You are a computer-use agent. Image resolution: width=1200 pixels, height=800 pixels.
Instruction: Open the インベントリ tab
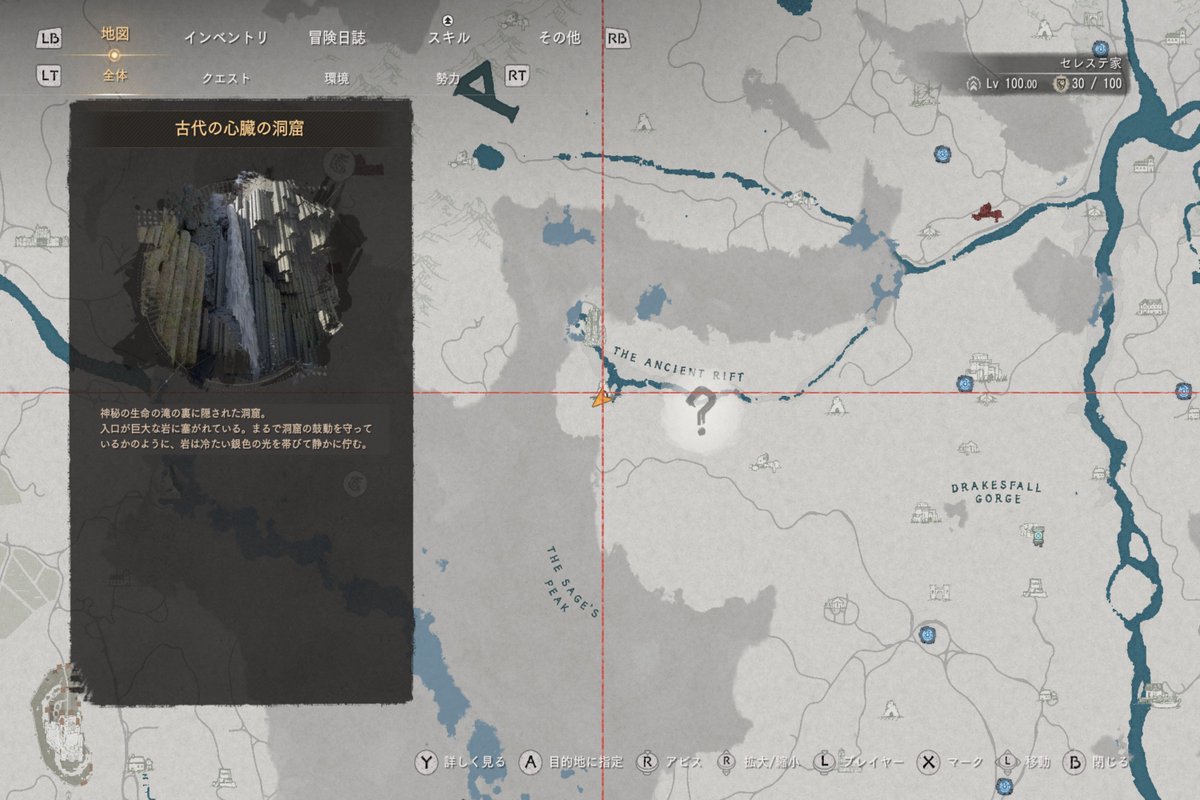226,38
